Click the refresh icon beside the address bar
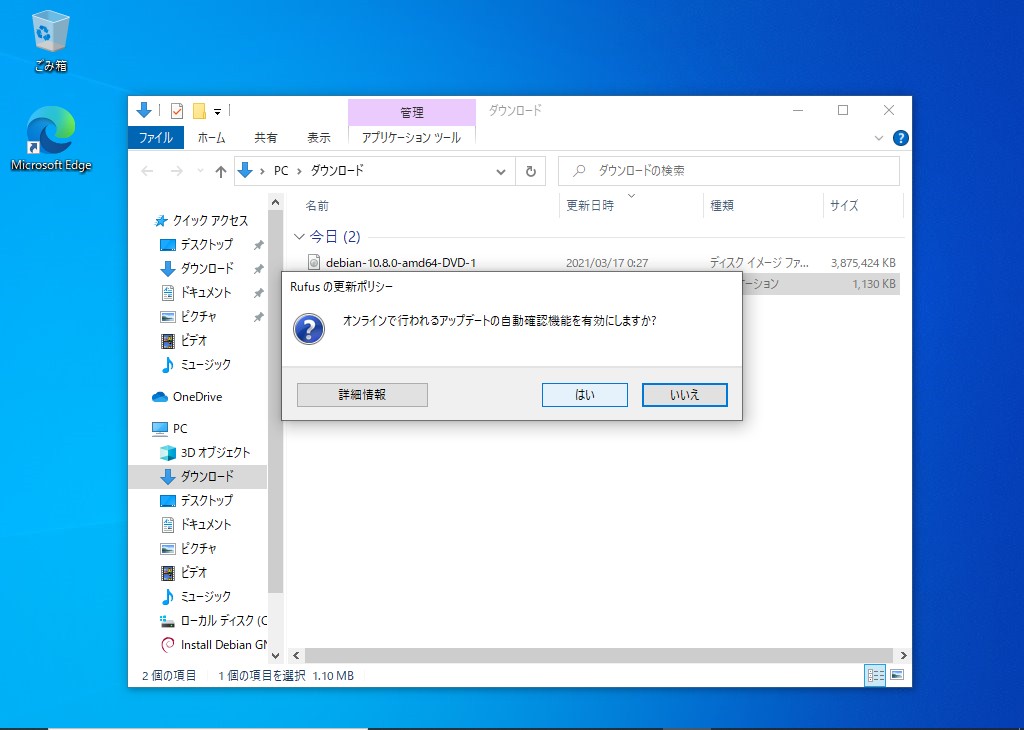Screen dimensions: 1024x730 point(531,171)
